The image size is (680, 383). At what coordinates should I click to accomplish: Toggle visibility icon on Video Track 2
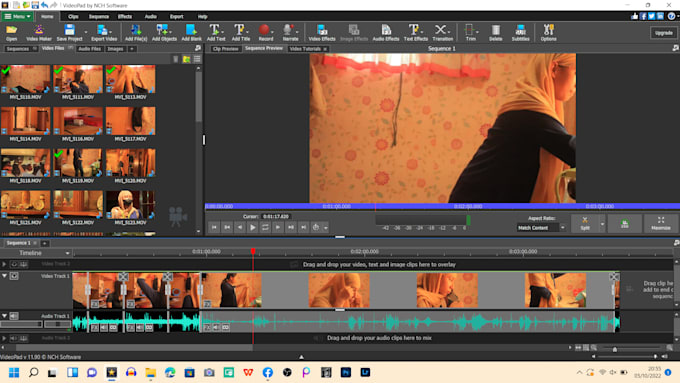(14, 264)
